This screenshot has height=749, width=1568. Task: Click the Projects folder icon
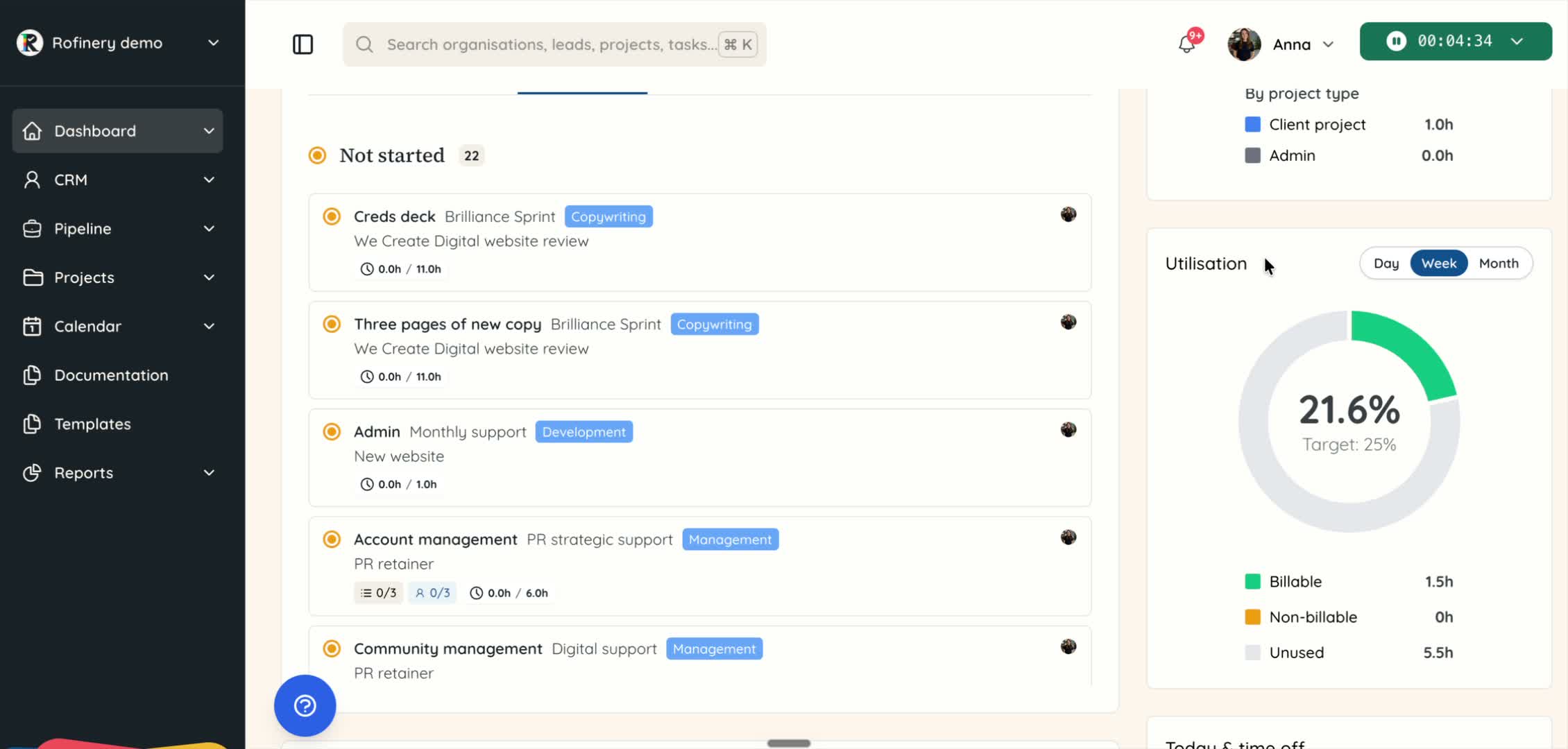[32, 277]
